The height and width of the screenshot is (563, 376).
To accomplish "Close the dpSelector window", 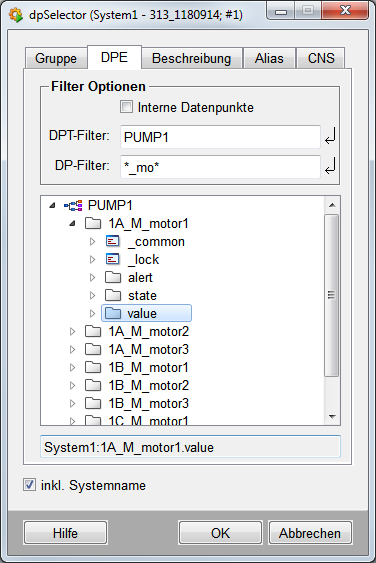I will [x=345, y=10].
